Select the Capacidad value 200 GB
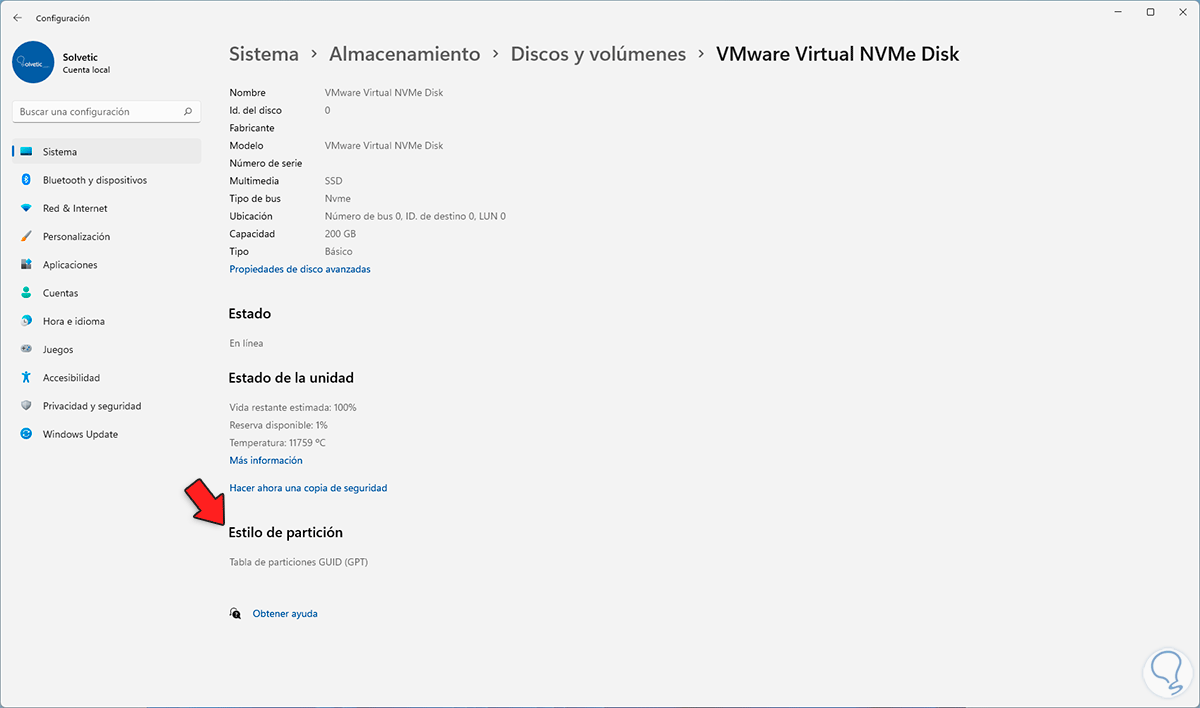Image resolution: width=1200 pixels, height=708 pixels. click(x=342, y=234)
